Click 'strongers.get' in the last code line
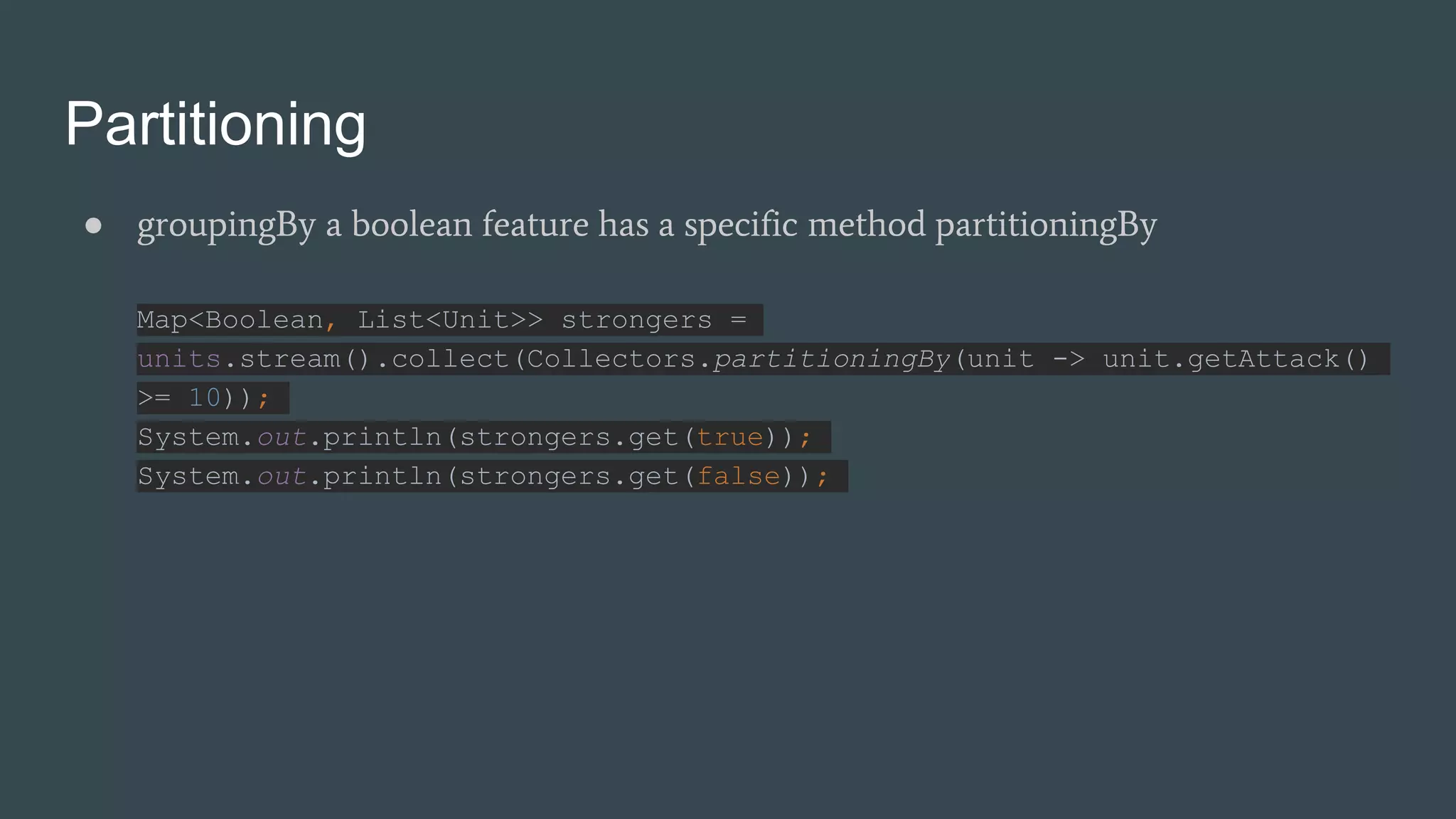The width and height of the screenshot is (1456, 819). click(x=569, y=476)
